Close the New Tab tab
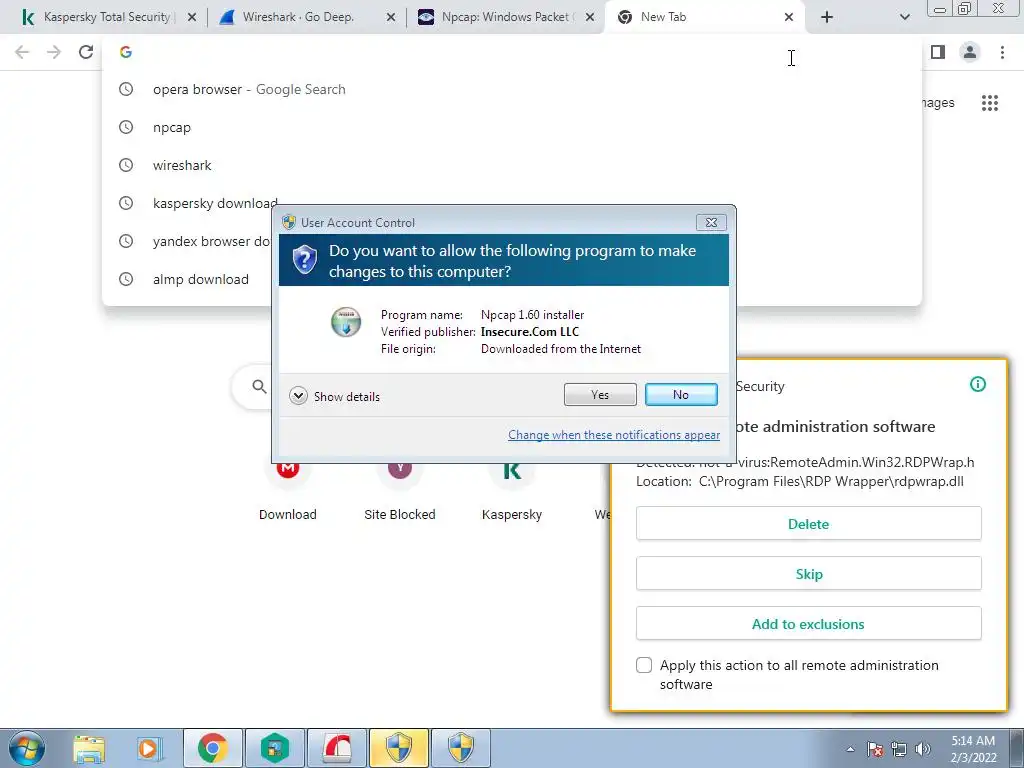The height and width of the screenshot is (768, 1024). tap(789, 18)
